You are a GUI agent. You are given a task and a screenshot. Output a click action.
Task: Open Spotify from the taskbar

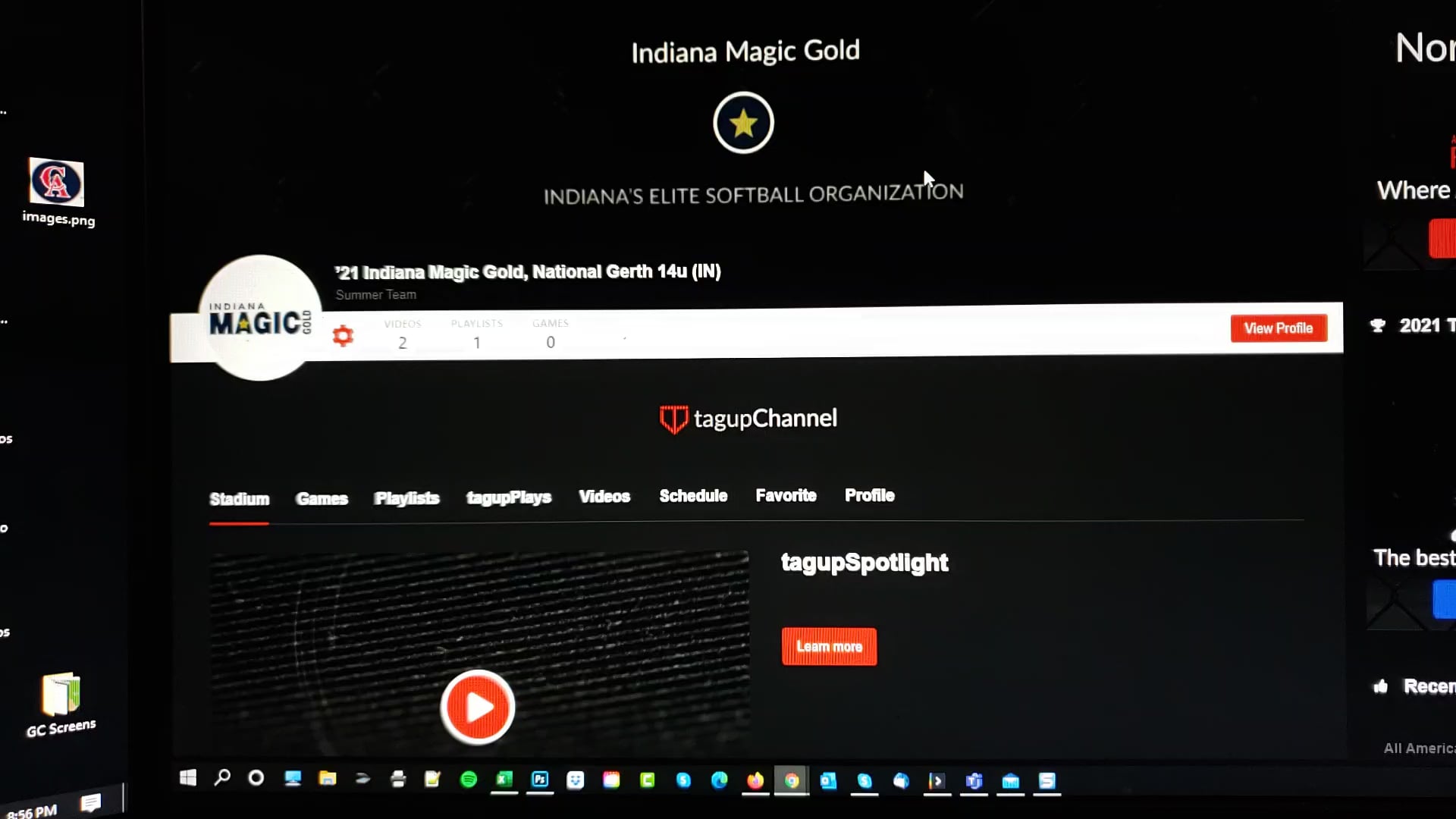[x=469, y=780]
